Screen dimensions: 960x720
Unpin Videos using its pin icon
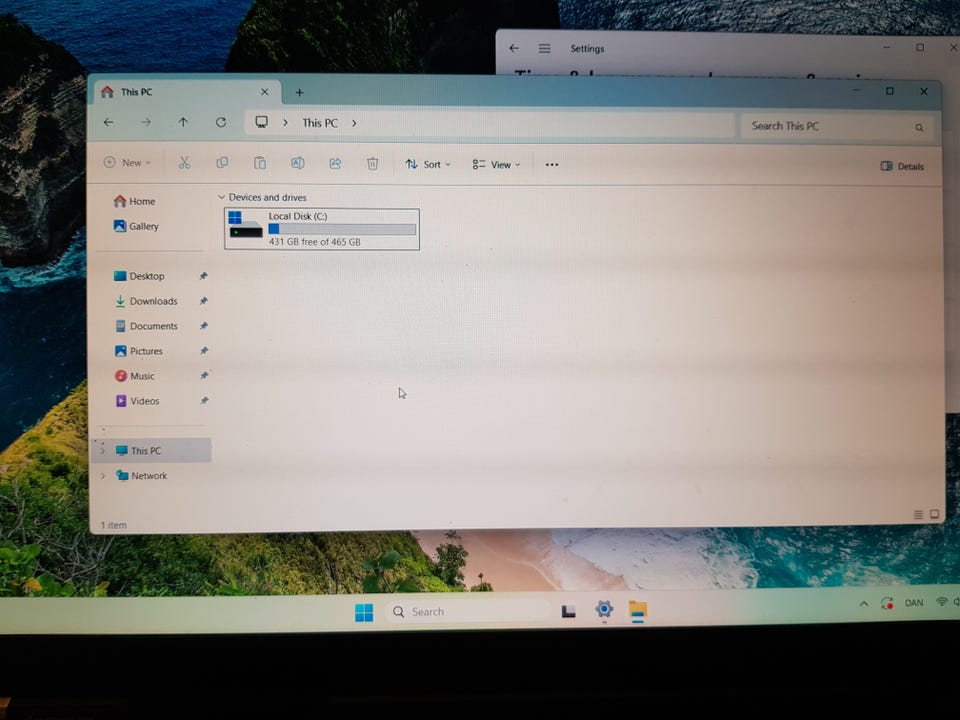(x=204, y=400)
